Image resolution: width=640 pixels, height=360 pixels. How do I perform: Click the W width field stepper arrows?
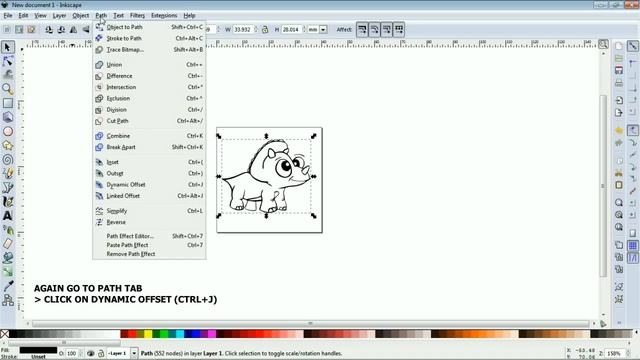click(256, 29)
